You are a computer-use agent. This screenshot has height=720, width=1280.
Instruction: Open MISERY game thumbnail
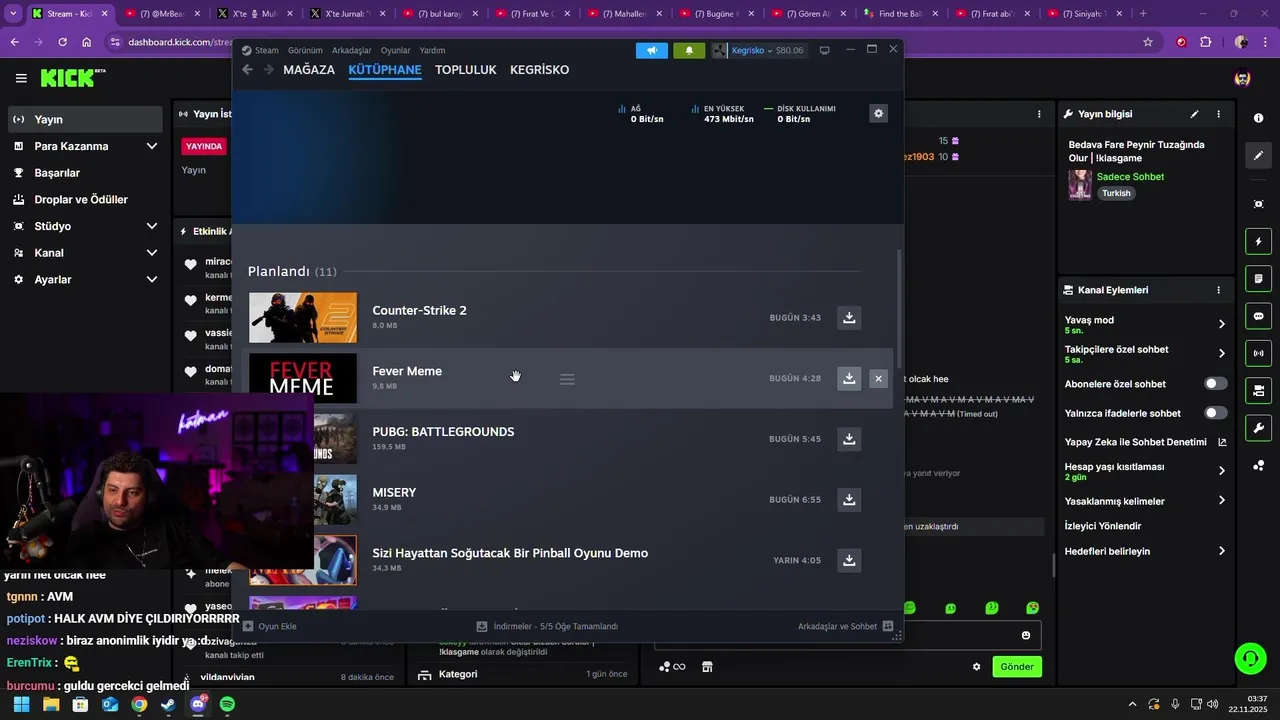334,500
